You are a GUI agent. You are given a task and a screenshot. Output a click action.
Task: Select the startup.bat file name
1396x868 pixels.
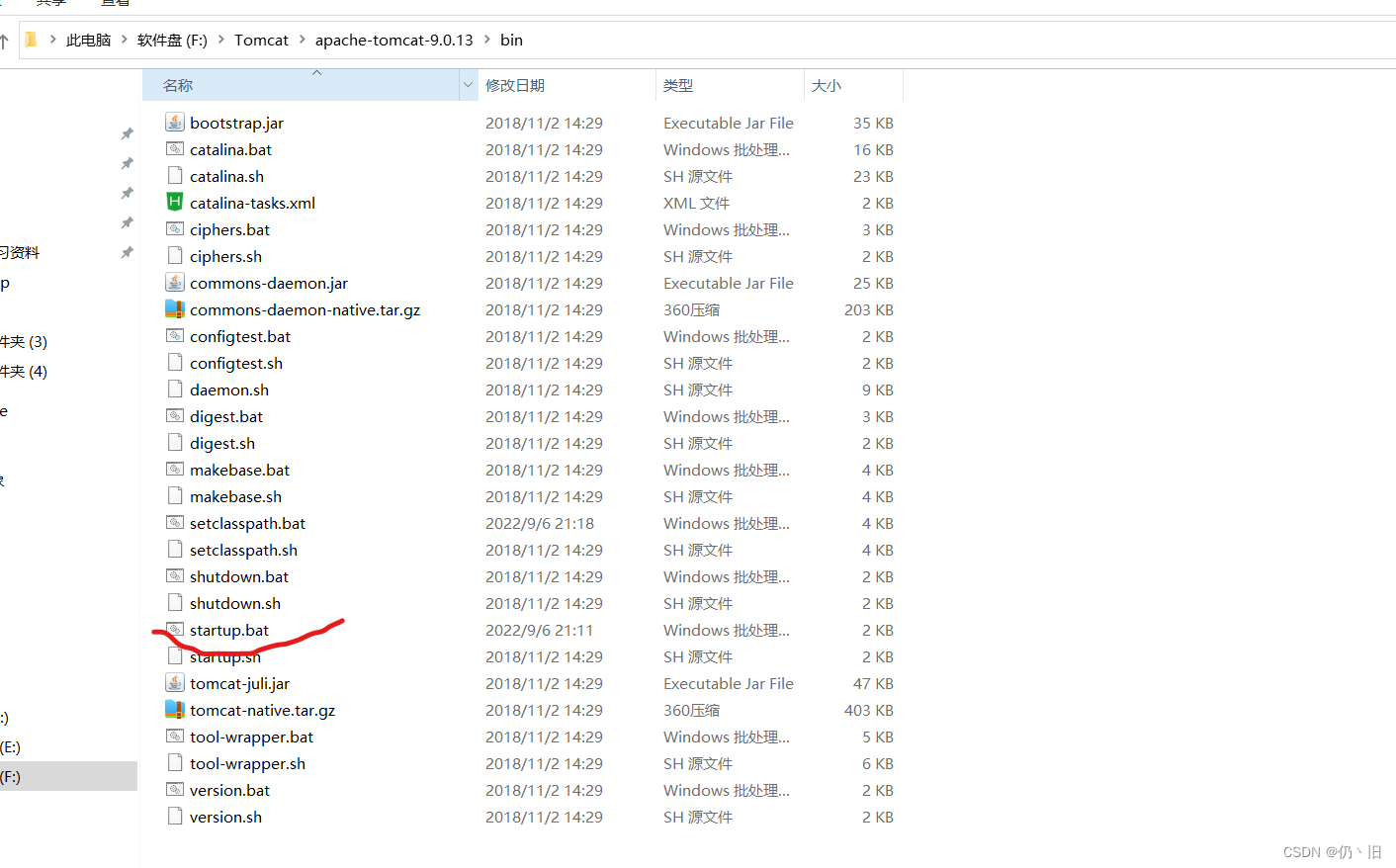tap(229, 630)
